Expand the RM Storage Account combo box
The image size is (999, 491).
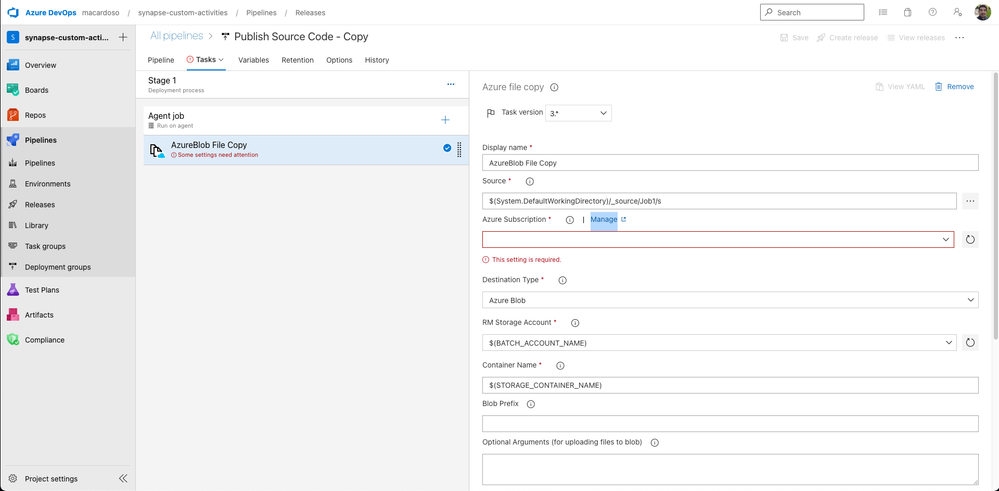point(719,343)
